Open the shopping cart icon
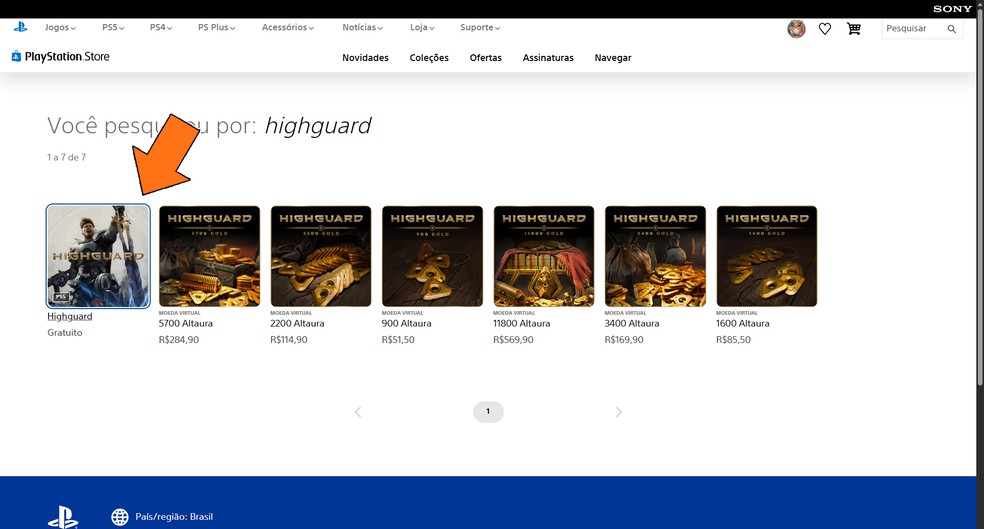 click(853, 29)
